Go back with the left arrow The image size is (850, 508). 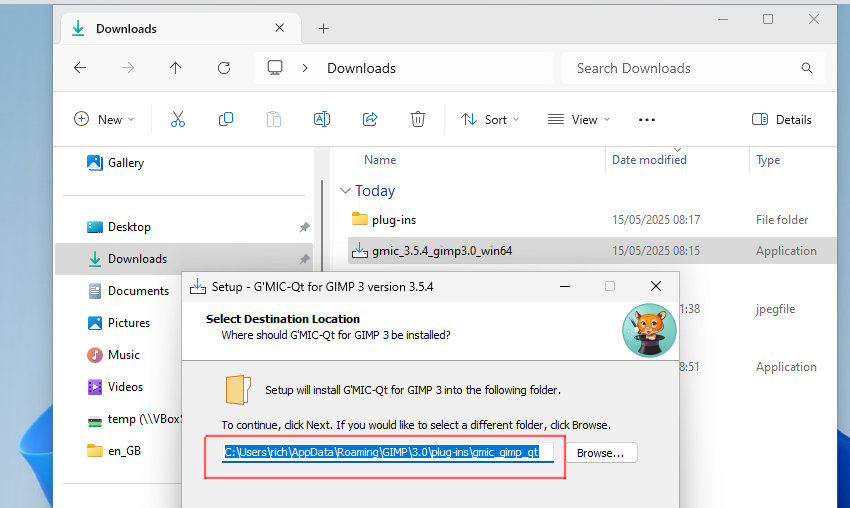[x=80, y=68]
